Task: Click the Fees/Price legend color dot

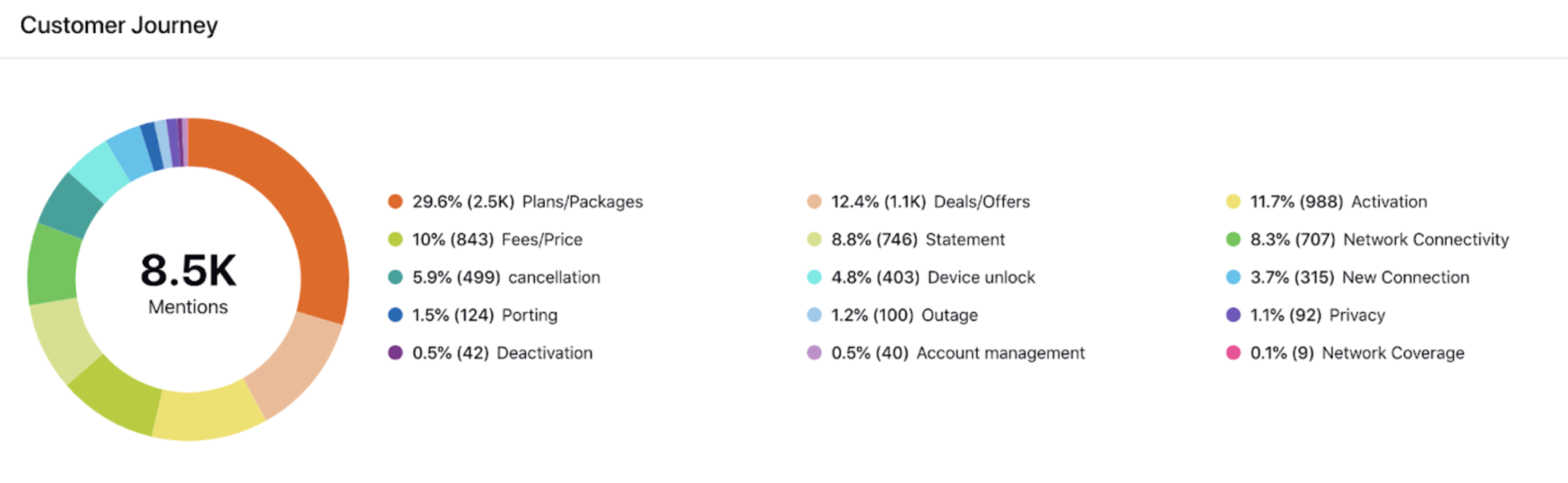Action: pos(395,240)
